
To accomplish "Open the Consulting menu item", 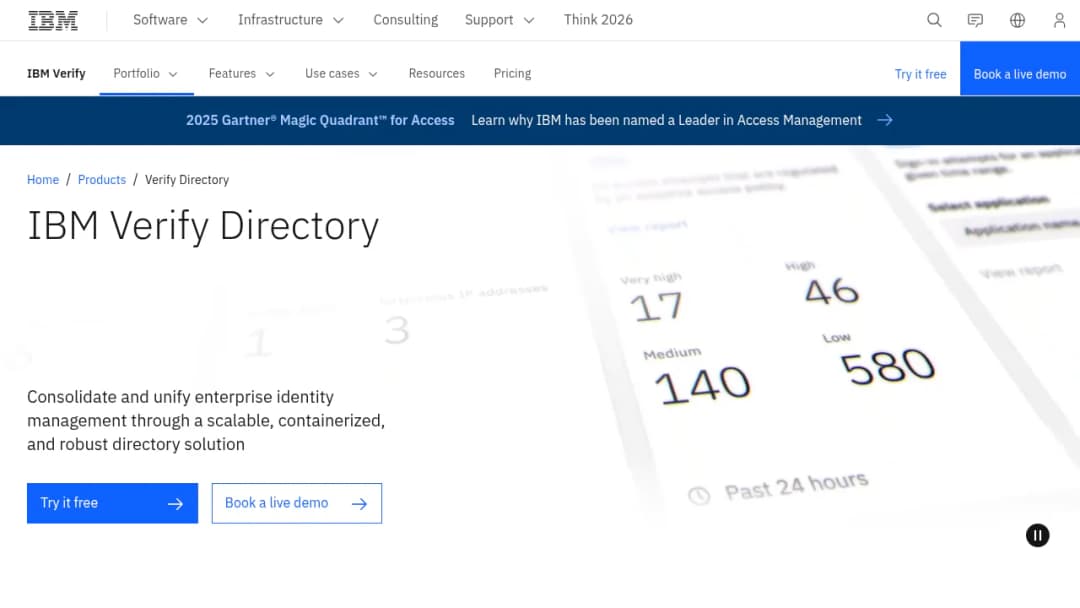I will pyautogui.click(x=406, y=20).
